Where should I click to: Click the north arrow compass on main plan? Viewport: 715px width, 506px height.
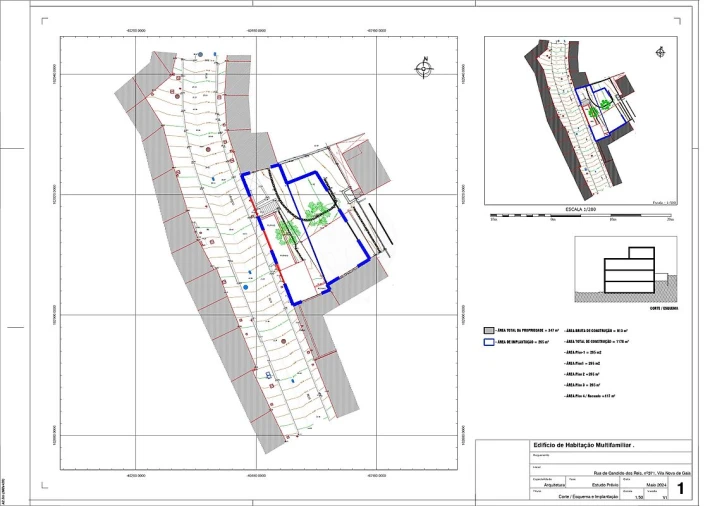[425, 67]
